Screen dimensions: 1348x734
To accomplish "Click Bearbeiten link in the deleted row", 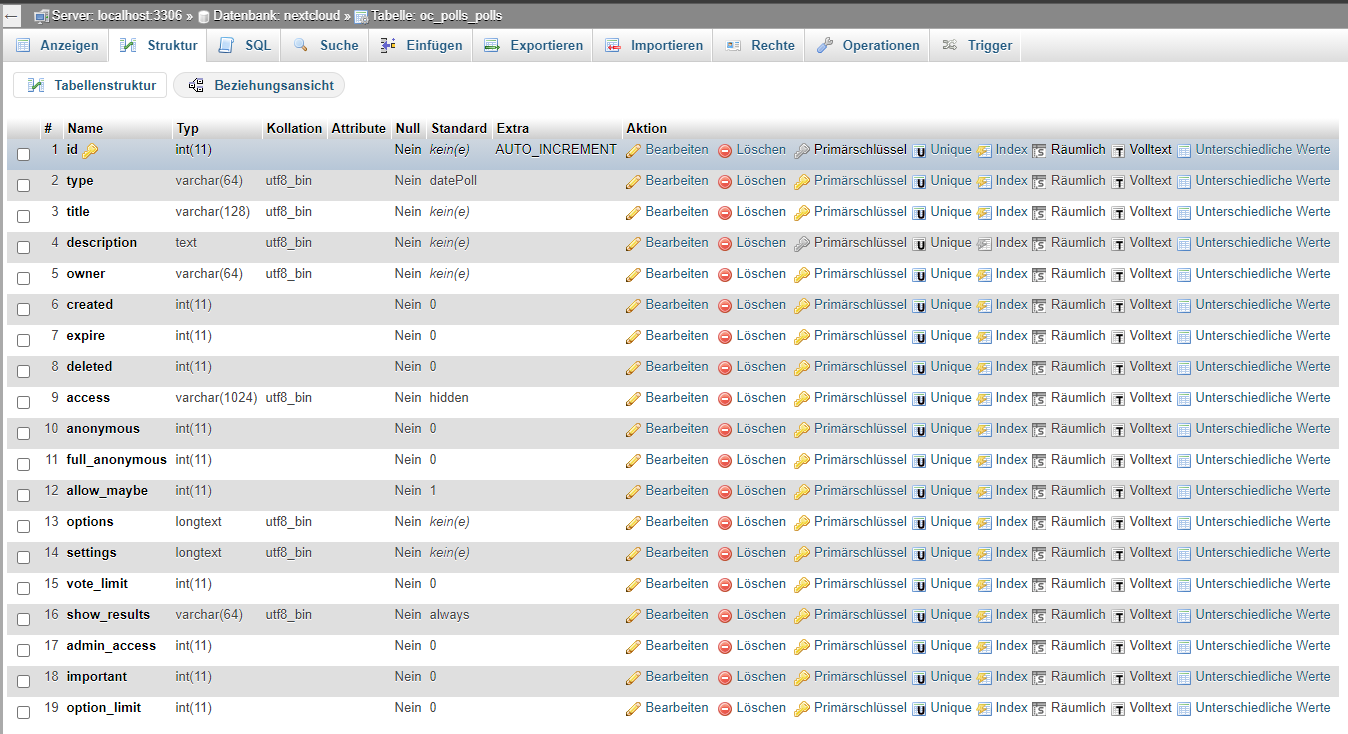I will (677, 367).
